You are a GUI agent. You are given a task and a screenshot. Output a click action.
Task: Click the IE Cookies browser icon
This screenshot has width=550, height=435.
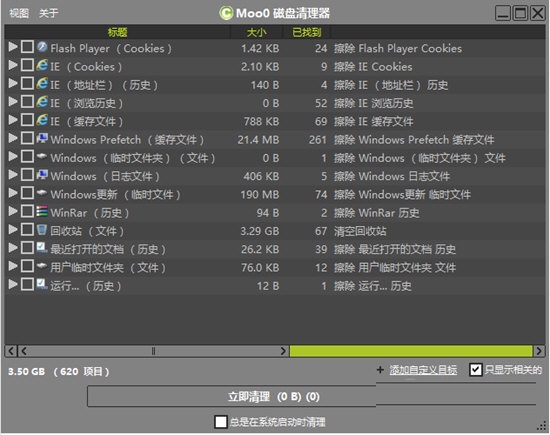42,65
